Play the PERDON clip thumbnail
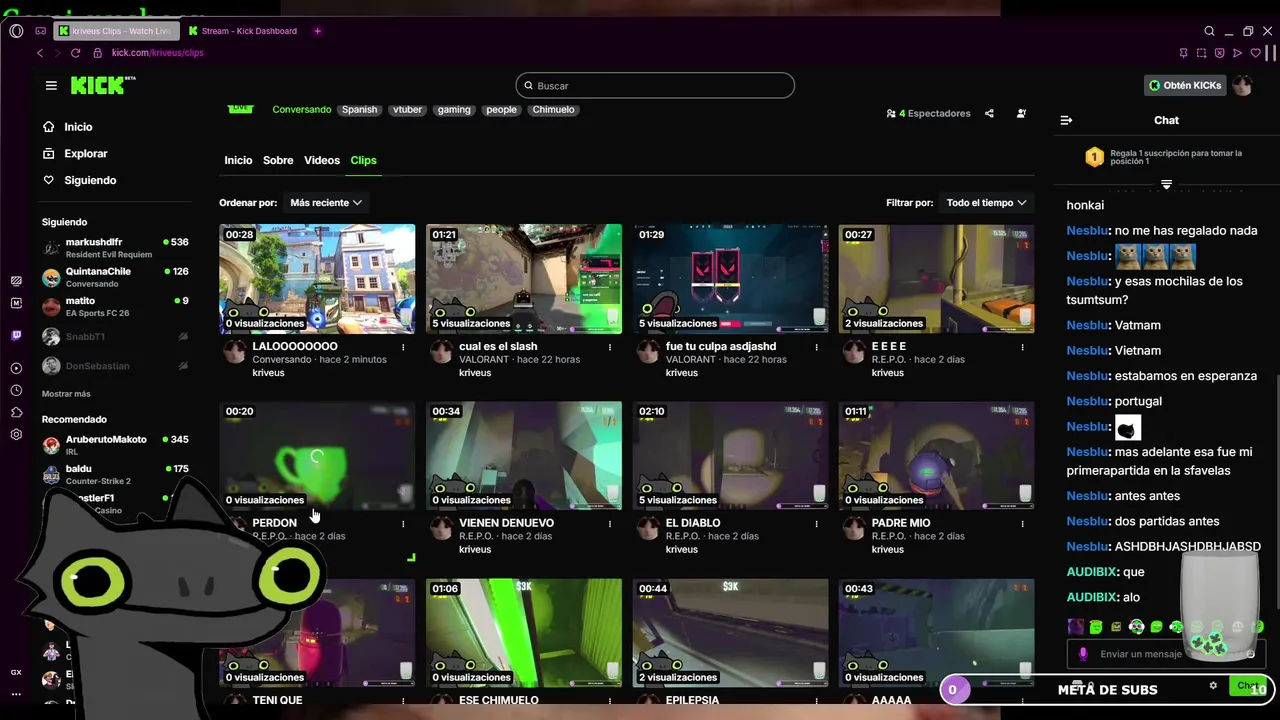The width and height of the screenshot is (1280, 720). [317, 456]
